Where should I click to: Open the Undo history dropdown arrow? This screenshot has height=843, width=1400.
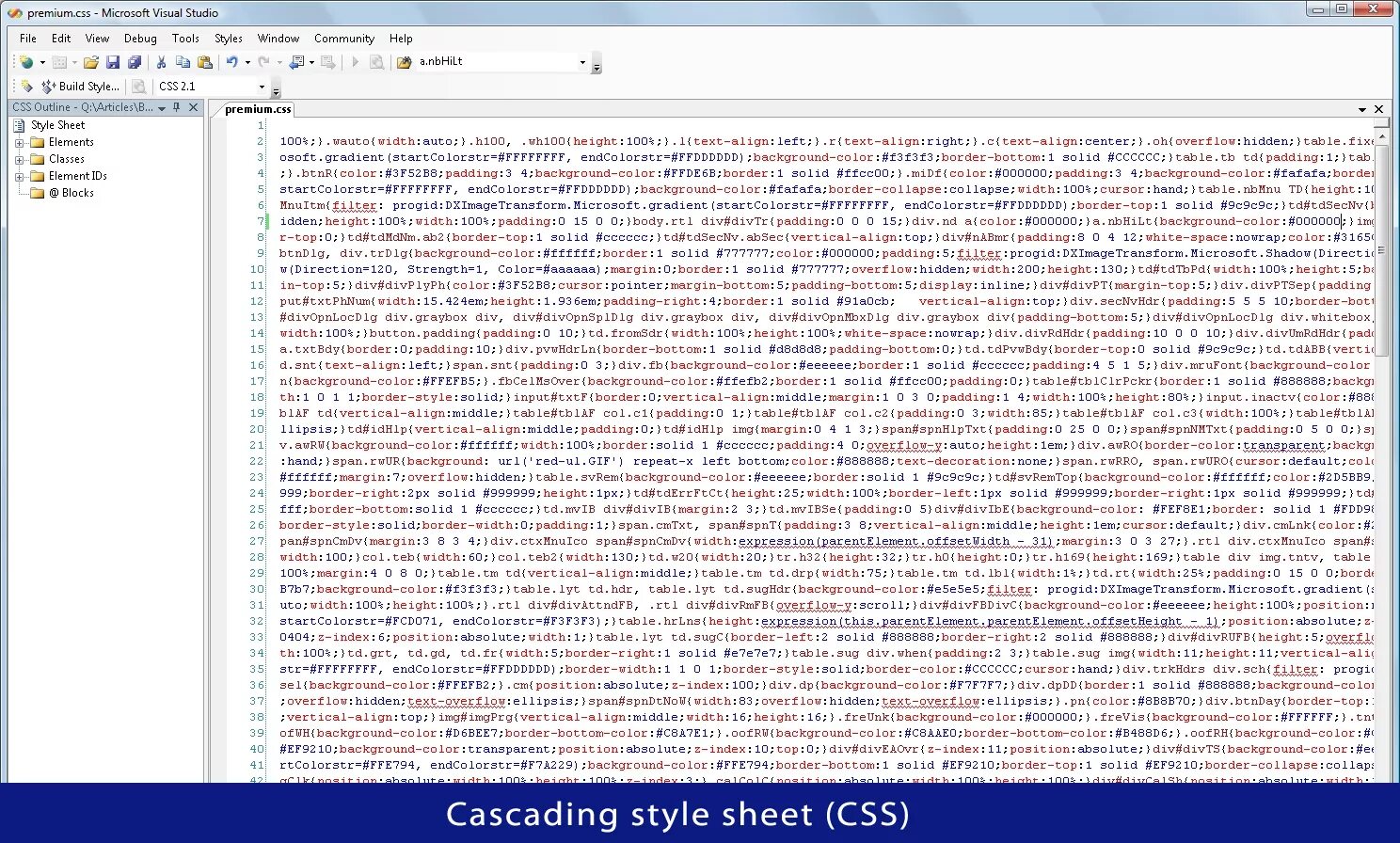(x=247, y=63)
